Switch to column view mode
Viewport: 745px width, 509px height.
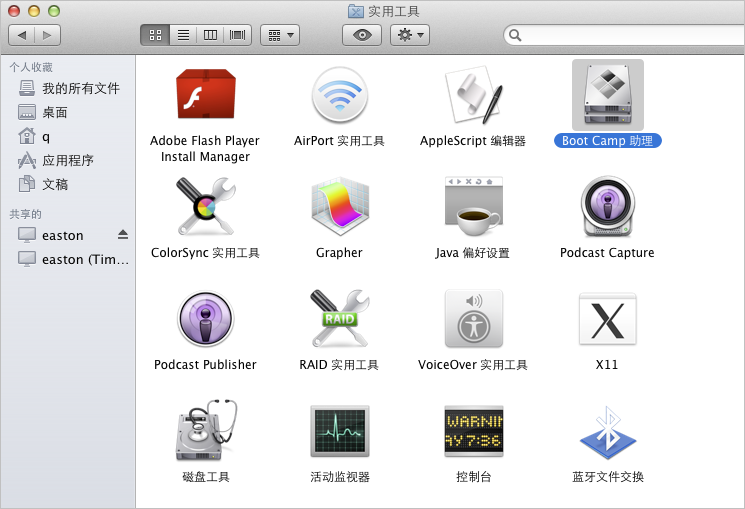coord(210,35)
